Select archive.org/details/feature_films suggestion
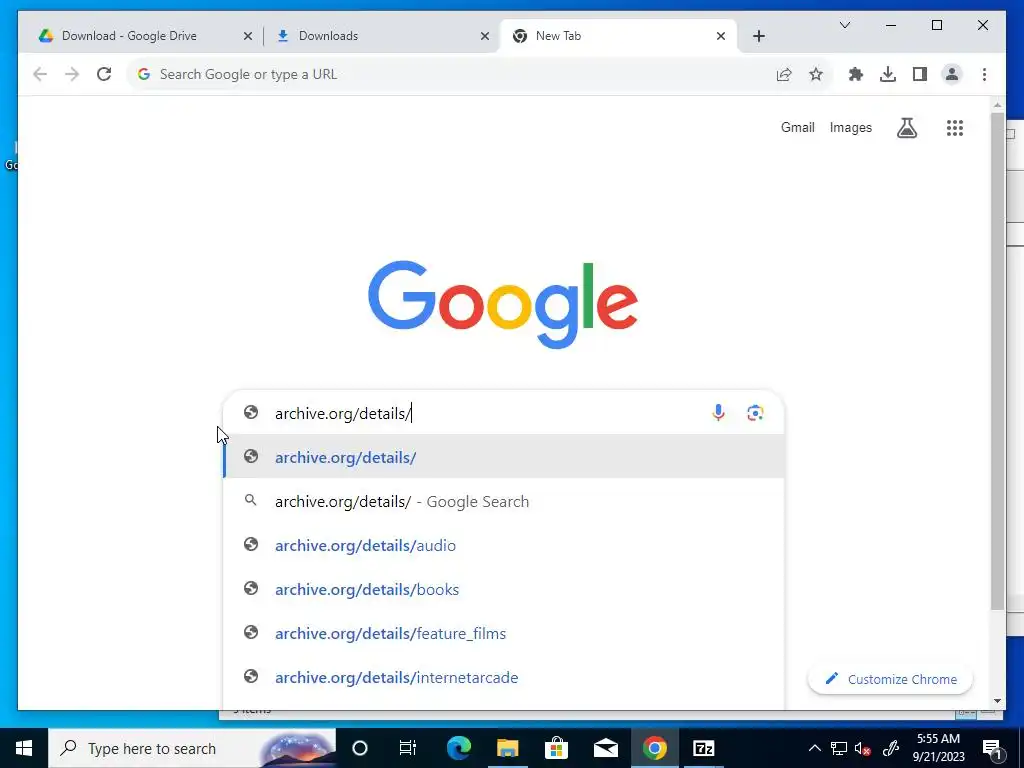Screen dimensions: 1024x768 [x=504, y=633]
